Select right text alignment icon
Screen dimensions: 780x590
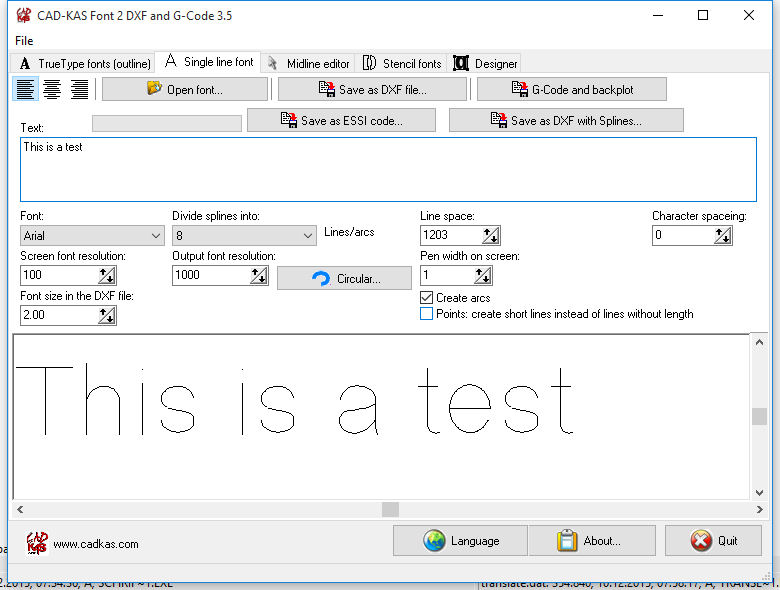pyautogui.click(x=79, y=89)
